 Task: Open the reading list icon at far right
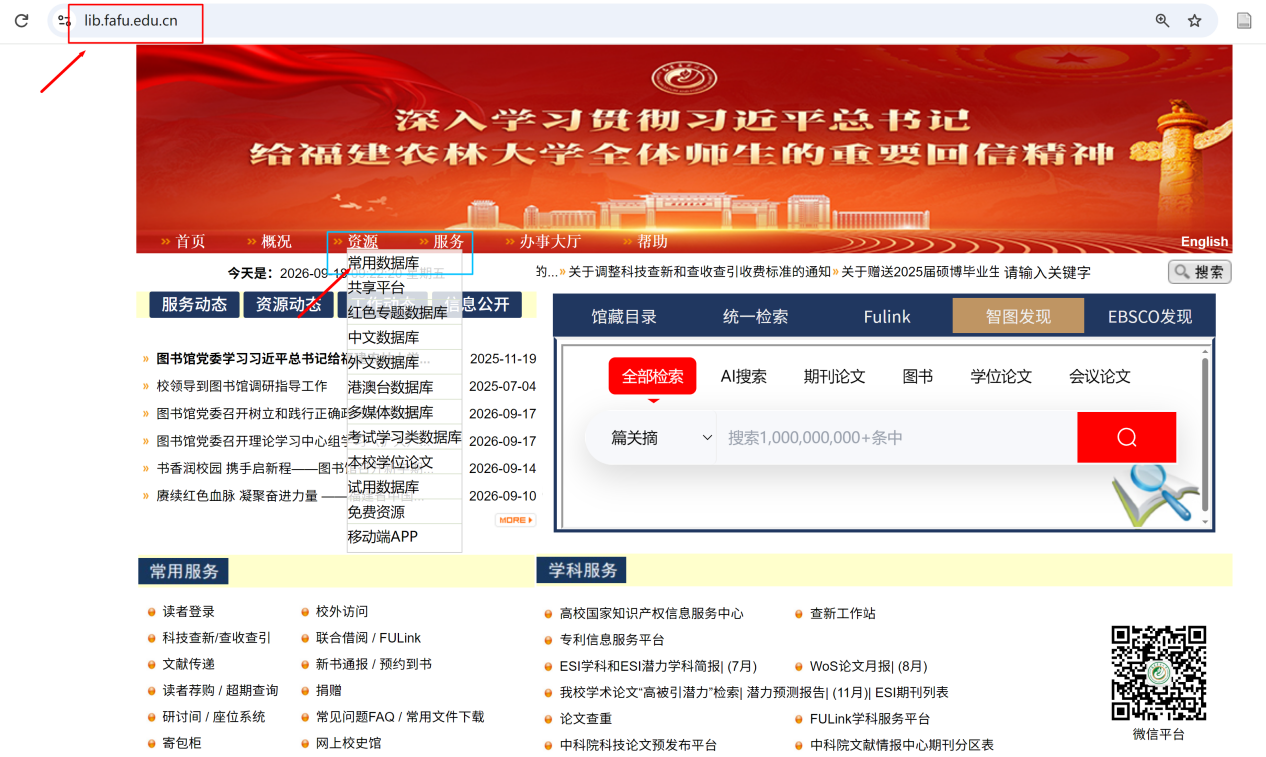pyautogui.click(x=1244, y=20)
